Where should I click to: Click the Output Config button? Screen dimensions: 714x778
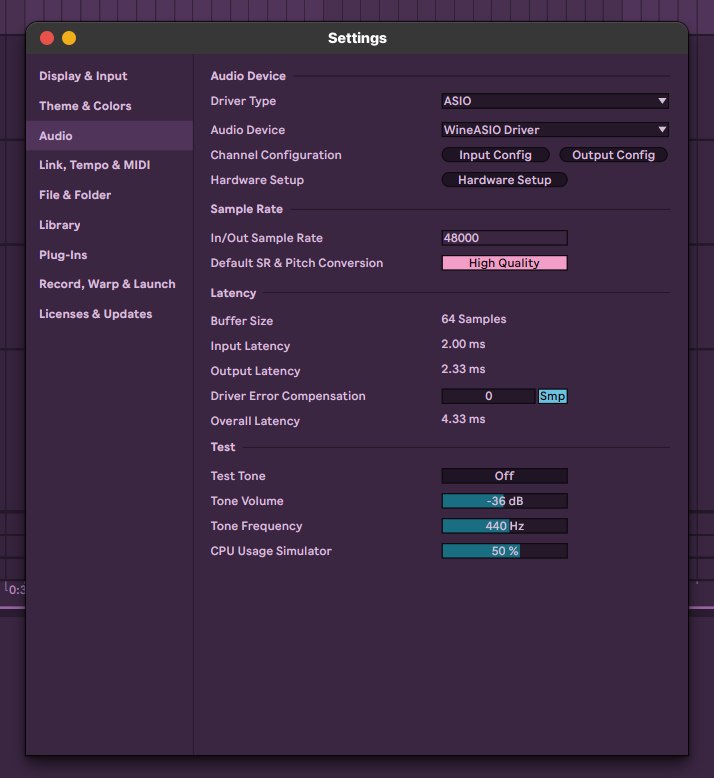[613, 155]
